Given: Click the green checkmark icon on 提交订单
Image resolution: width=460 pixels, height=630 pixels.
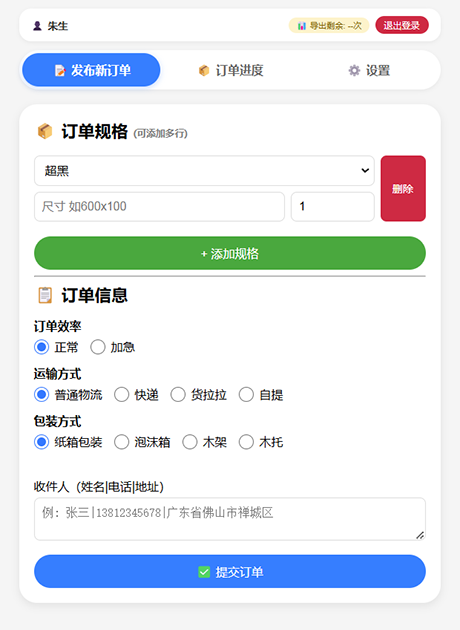Looking at the screenshot, I should point(204,572).
